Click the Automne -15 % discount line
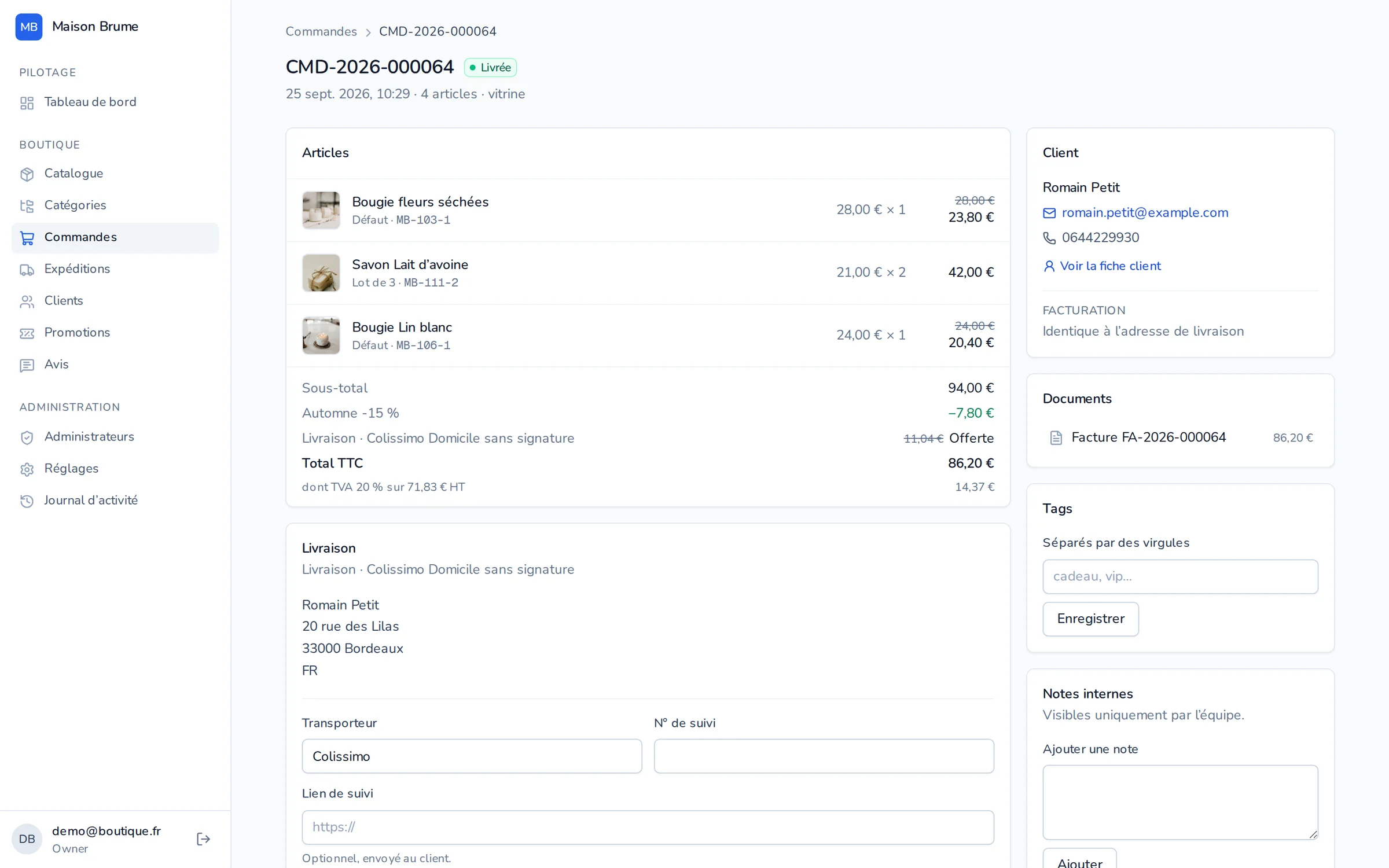Screen dimensions: 1389x868 [648, 413]
